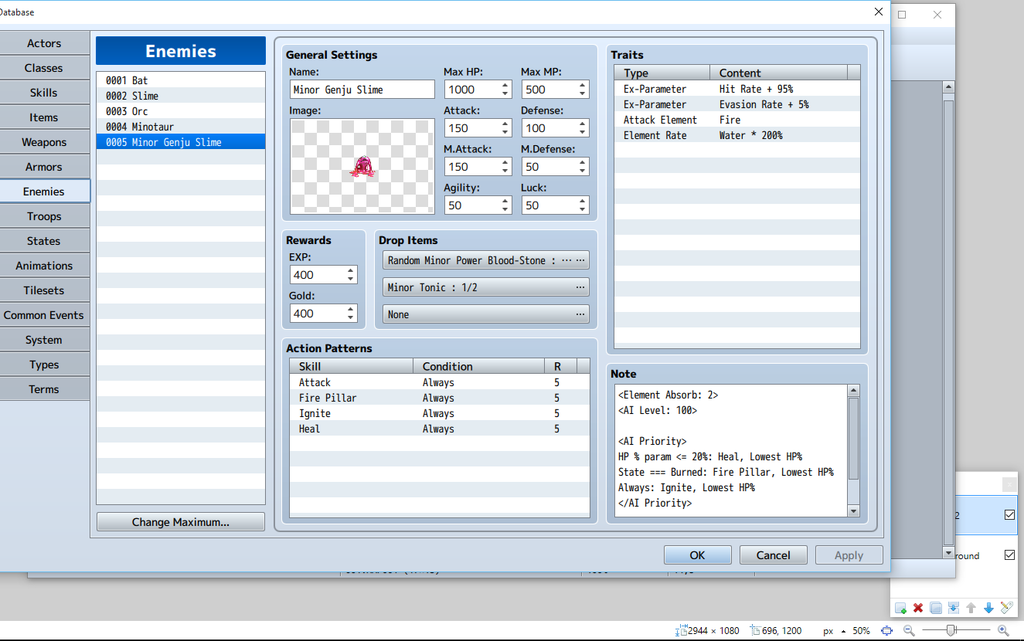
Task: Uncheck visibility of the selected top layer
Action: click(x=1009, y=515)
